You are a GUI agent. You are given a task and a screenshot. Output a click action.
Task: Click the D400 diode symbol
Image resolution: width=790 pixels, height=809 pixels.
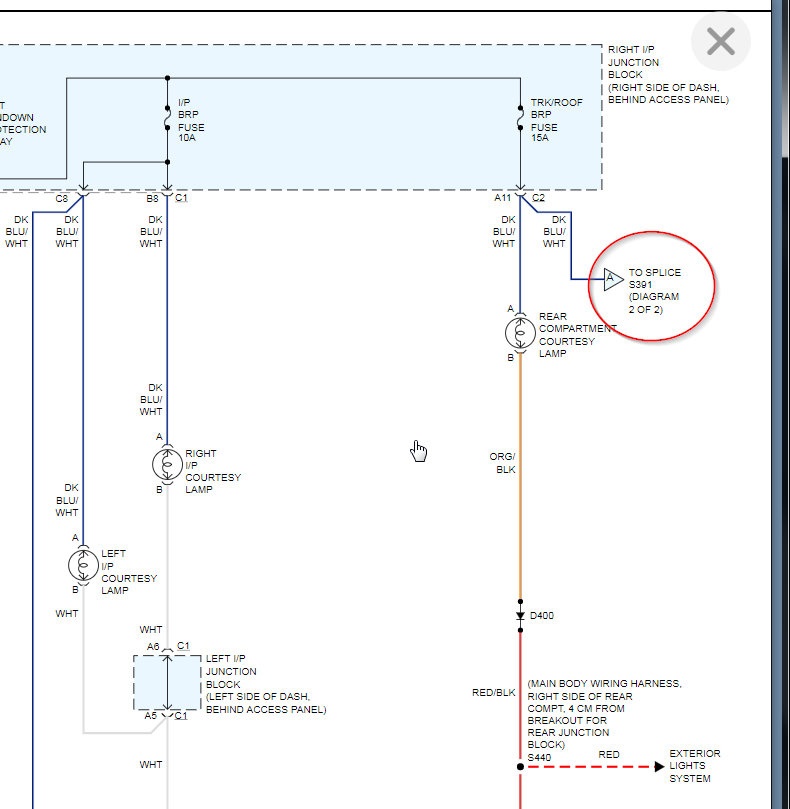coord(520,616)
